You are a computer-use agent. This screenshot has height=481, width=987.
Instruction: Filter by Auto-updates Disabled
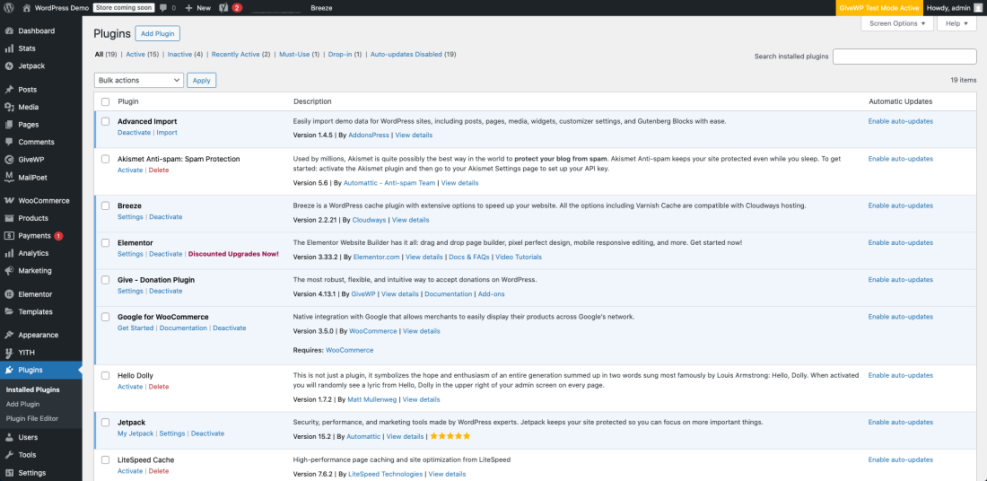pyautogui.click(x=406, y=55)
